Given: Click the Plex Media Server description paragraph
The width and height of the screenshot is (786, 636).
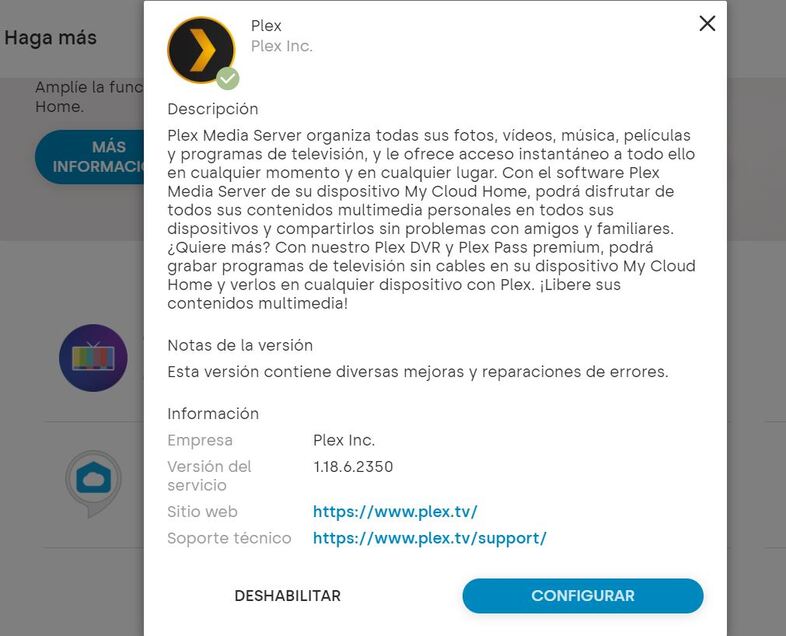Looking at the screenshot, I should click(432, 219).
